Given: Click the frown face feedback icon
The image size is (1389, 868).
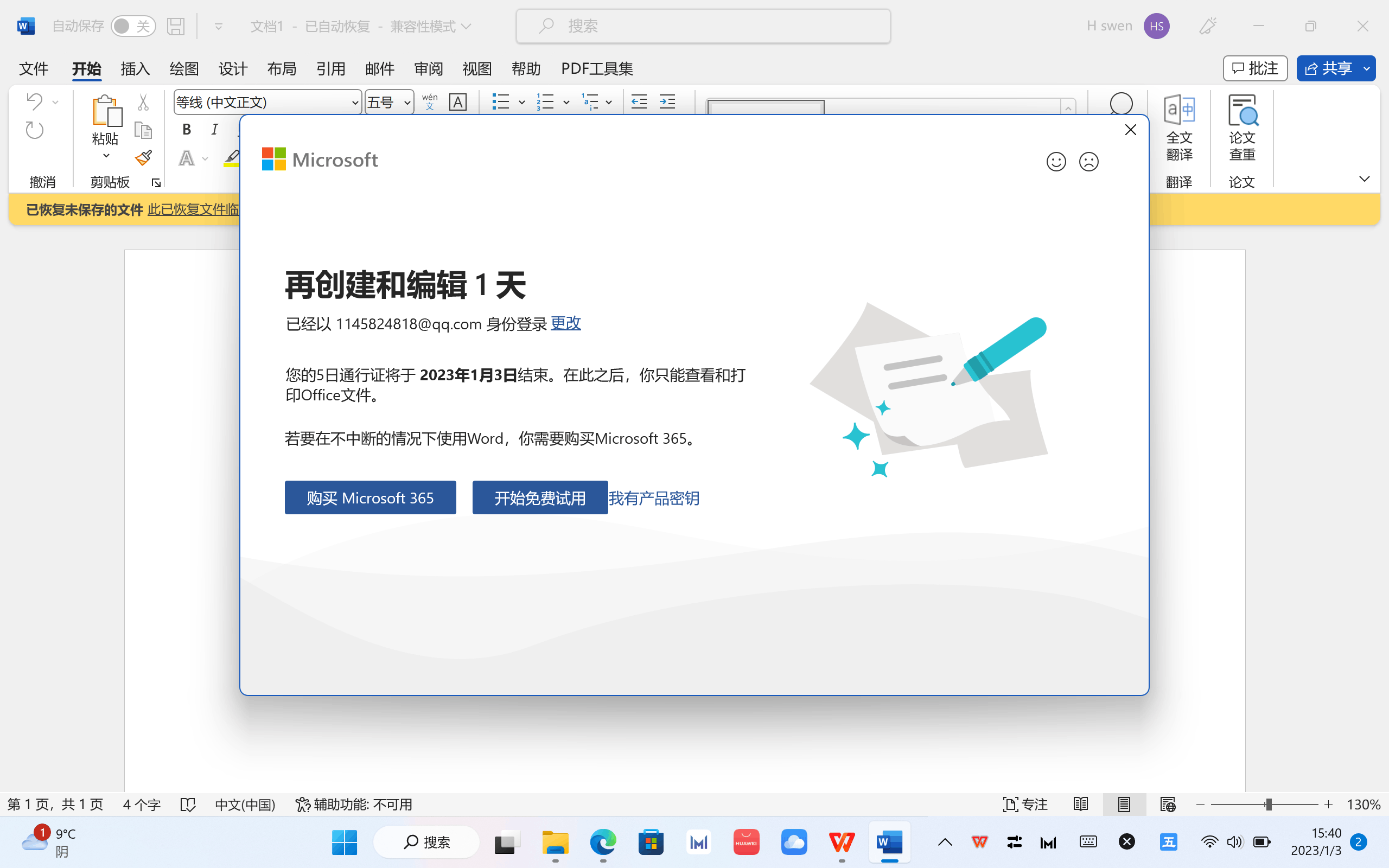Looking at the screenshot, I should point(1088,162).
